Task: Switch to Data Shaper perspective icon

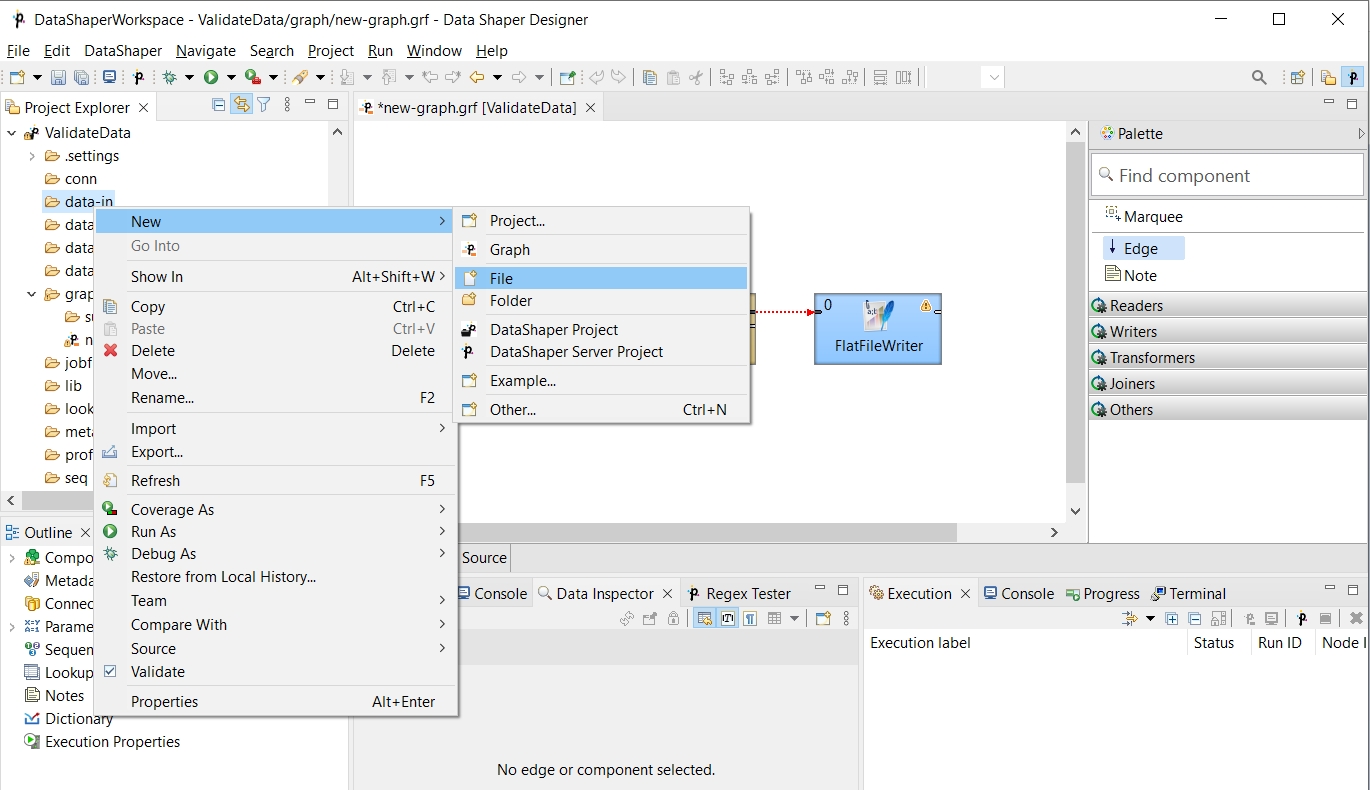Action: point(1353,77)
